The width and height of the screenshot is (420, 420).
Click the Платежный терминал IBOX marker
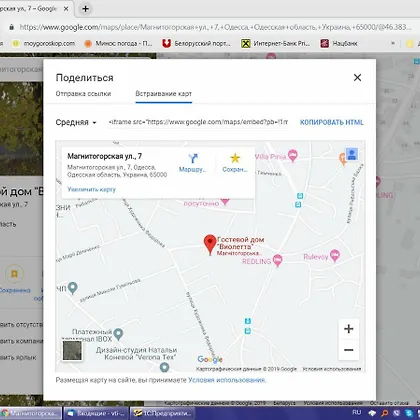coord(118,333)
